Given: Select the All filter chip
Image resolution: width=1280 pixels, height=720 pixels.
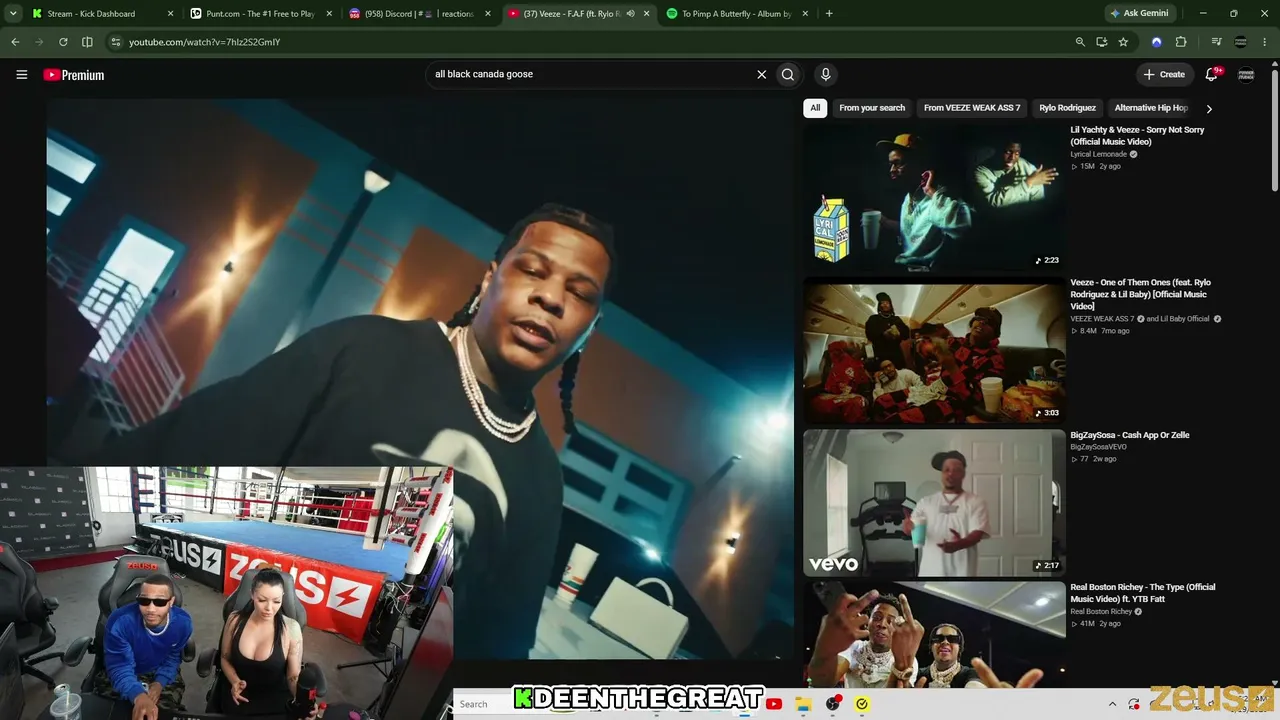Looking at the screenshot, I should (815, 108).
